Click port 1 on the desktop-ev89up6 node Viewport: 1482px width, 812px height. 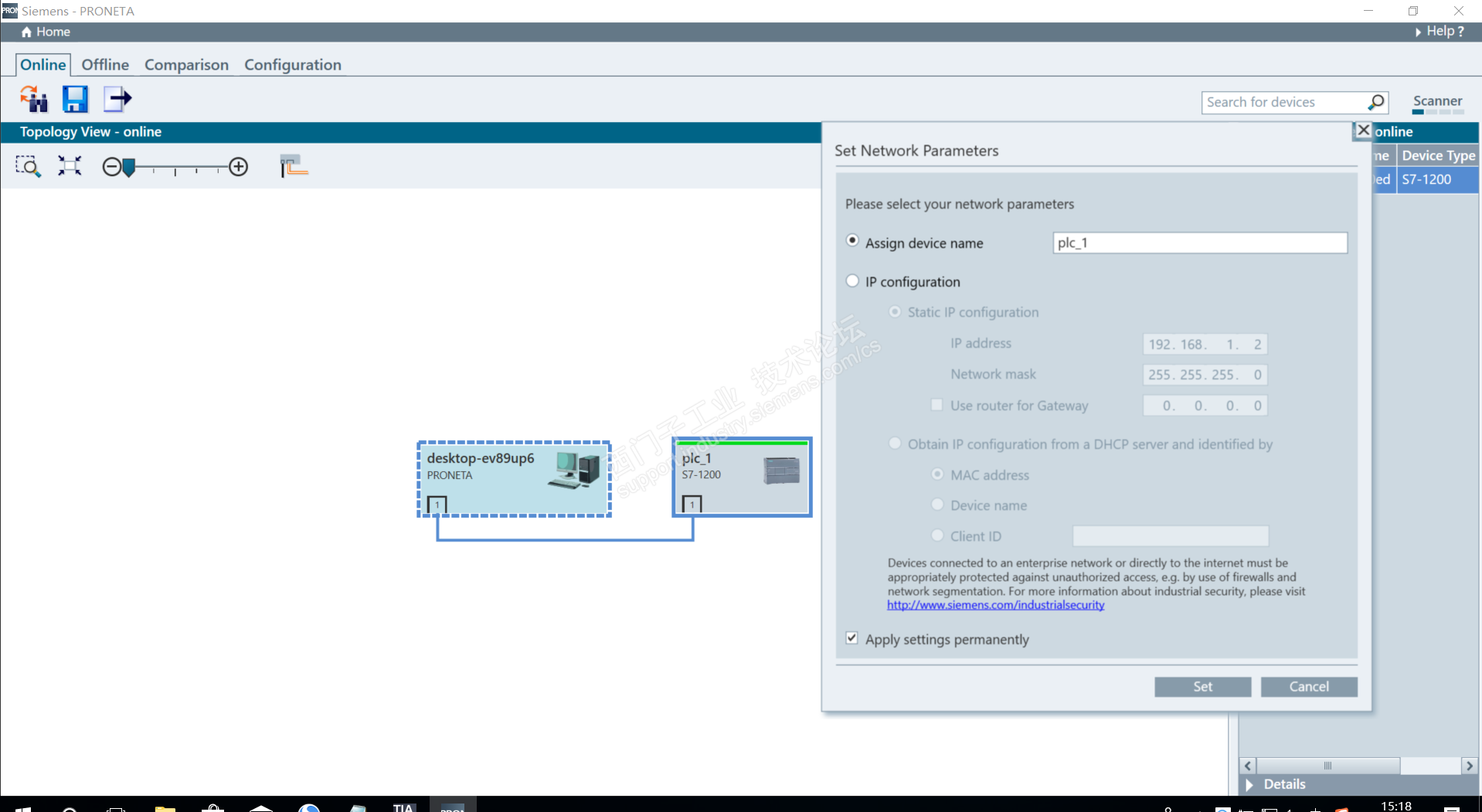[437, 505]
